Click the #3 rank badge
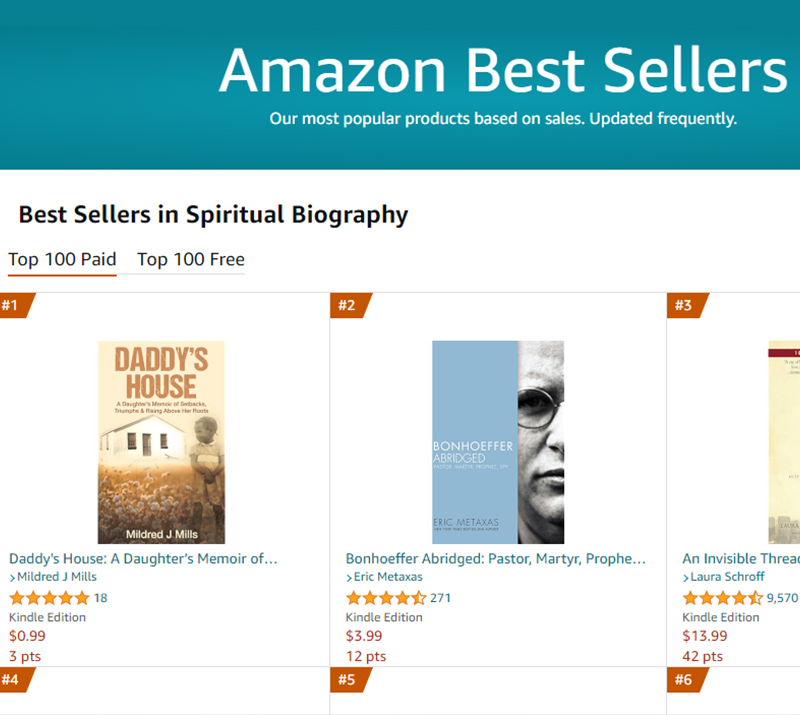The width and height of the screenshot is (800, 715). [x=686, y=306]
